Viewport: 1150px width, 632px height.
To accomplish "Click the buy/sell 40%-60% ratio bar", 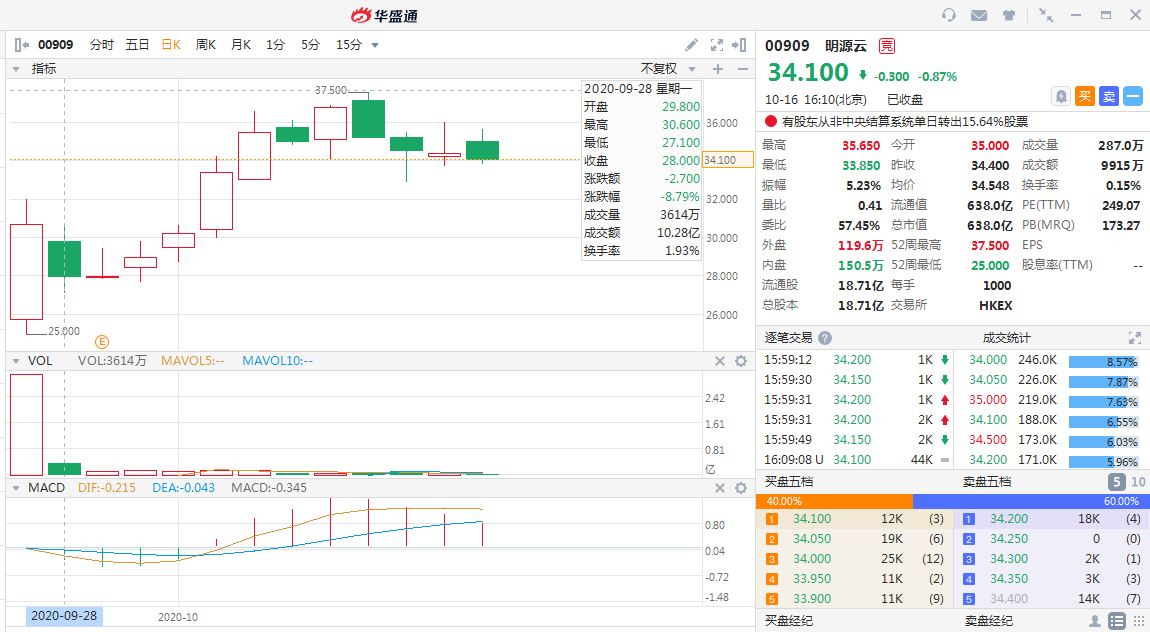I will pyautogui.click(x=950, y=501).
